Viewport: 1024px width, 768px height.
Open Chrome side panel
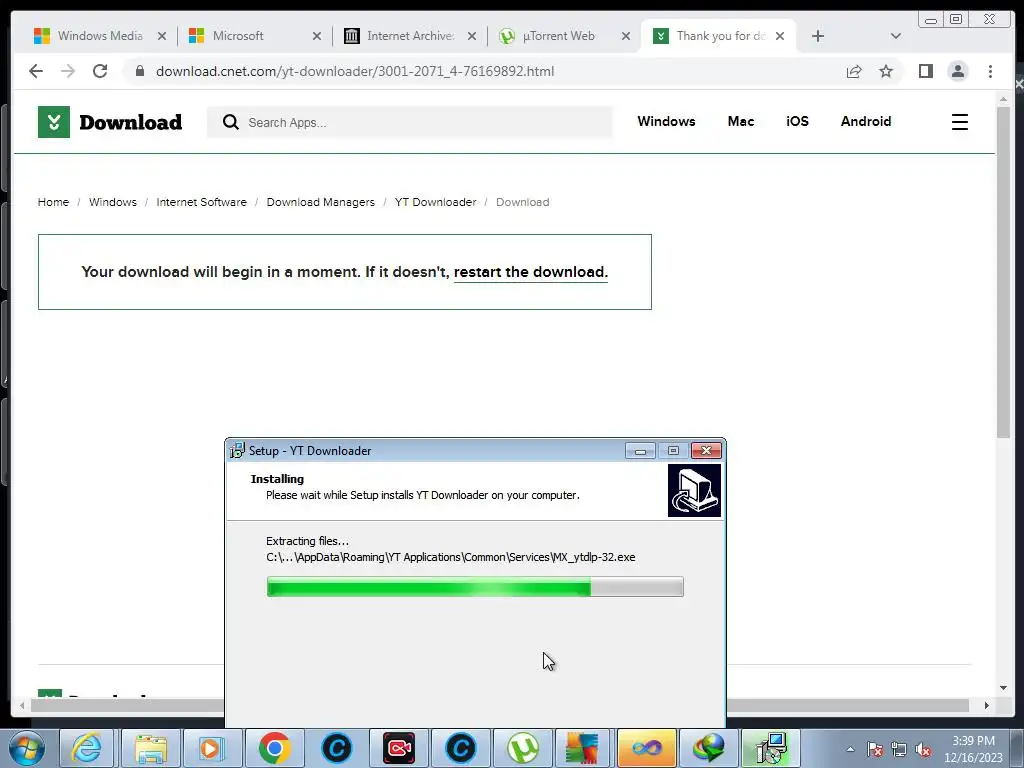(x=925, y=71)
